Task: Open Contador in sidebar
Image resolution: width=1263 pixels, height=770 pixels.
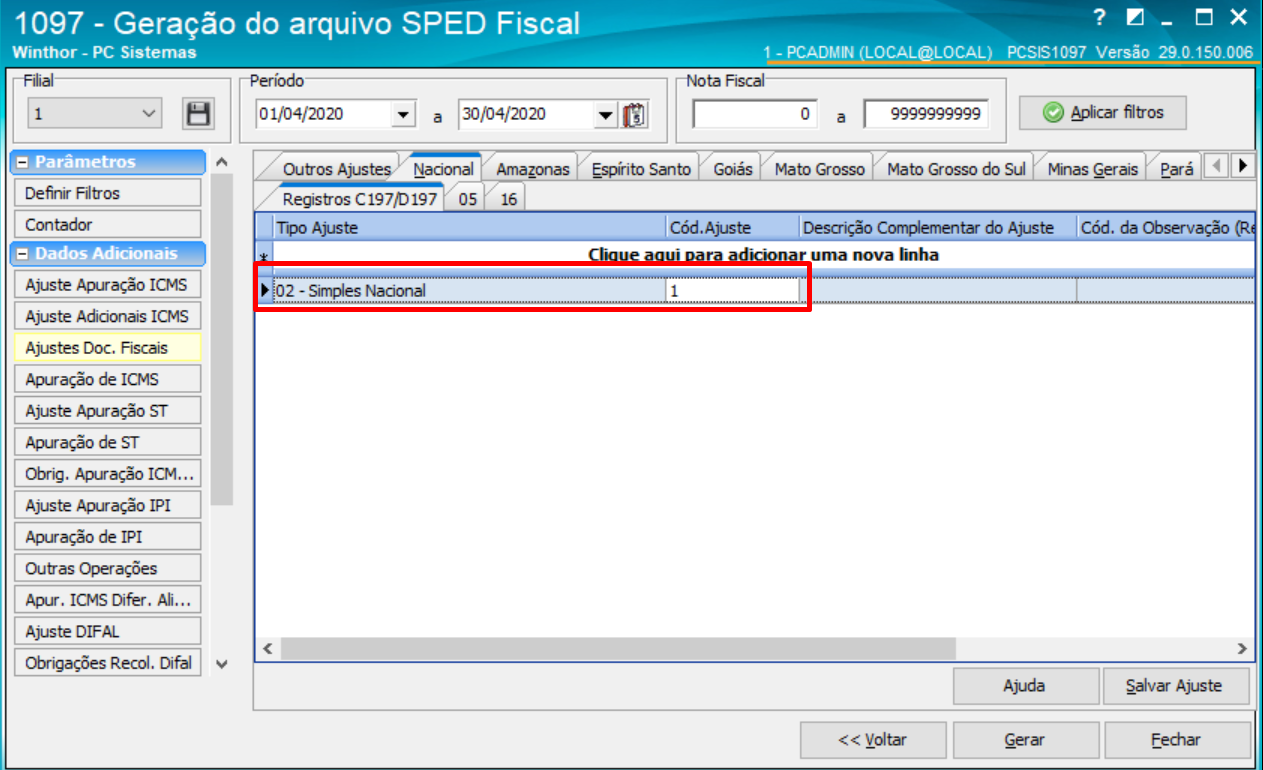Action: tap(108, 225)
